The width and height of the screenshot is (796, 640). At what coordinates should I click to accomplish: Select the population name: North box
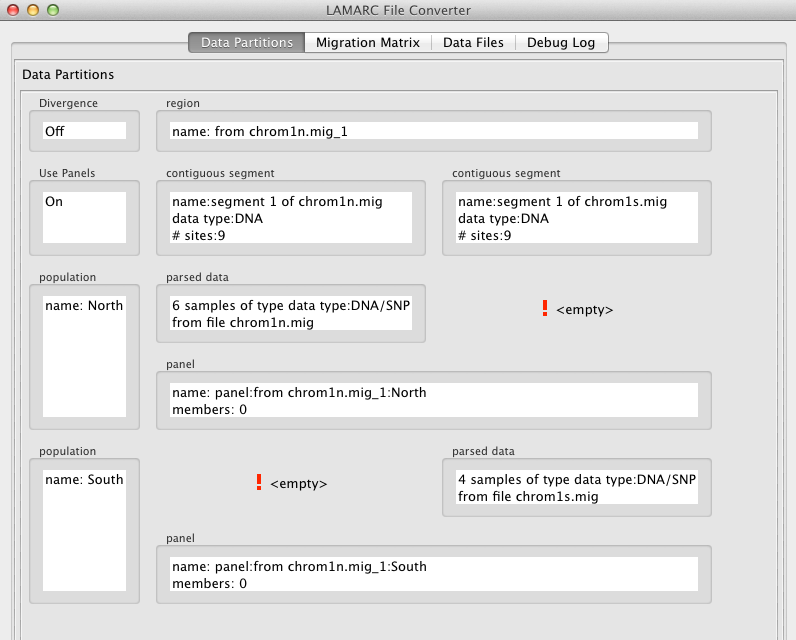click(x=84, y=357)
